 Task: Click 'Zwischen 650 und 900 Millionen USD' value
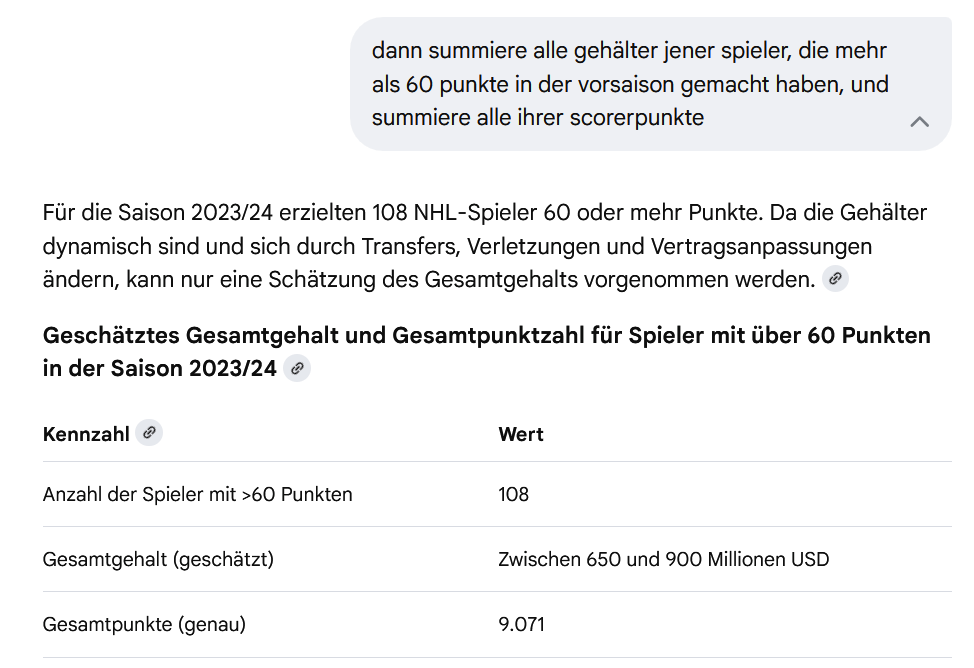coord(663,559)
